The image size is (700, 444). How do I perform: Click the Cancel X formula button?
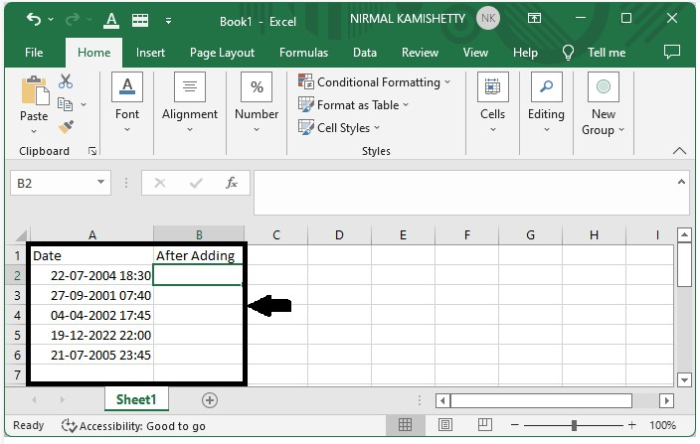click(160, 183)
